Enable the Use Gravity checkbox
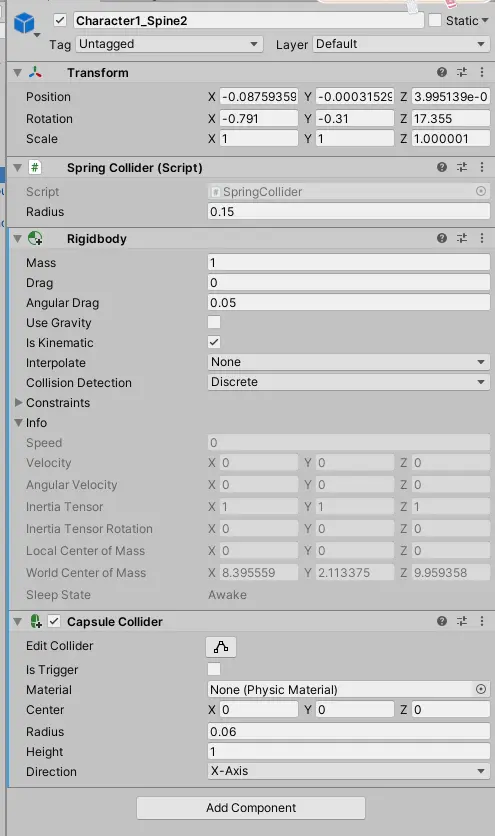This screenshot has height=836, width=495. 214,322
